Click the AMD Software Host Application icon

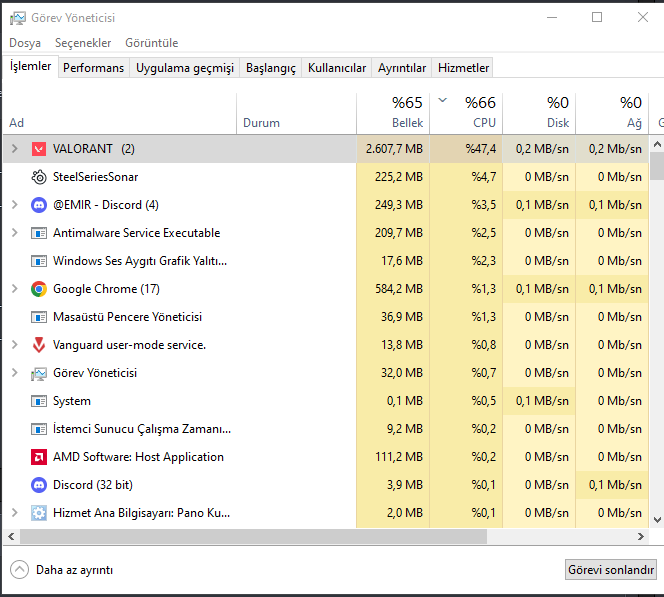39,457
